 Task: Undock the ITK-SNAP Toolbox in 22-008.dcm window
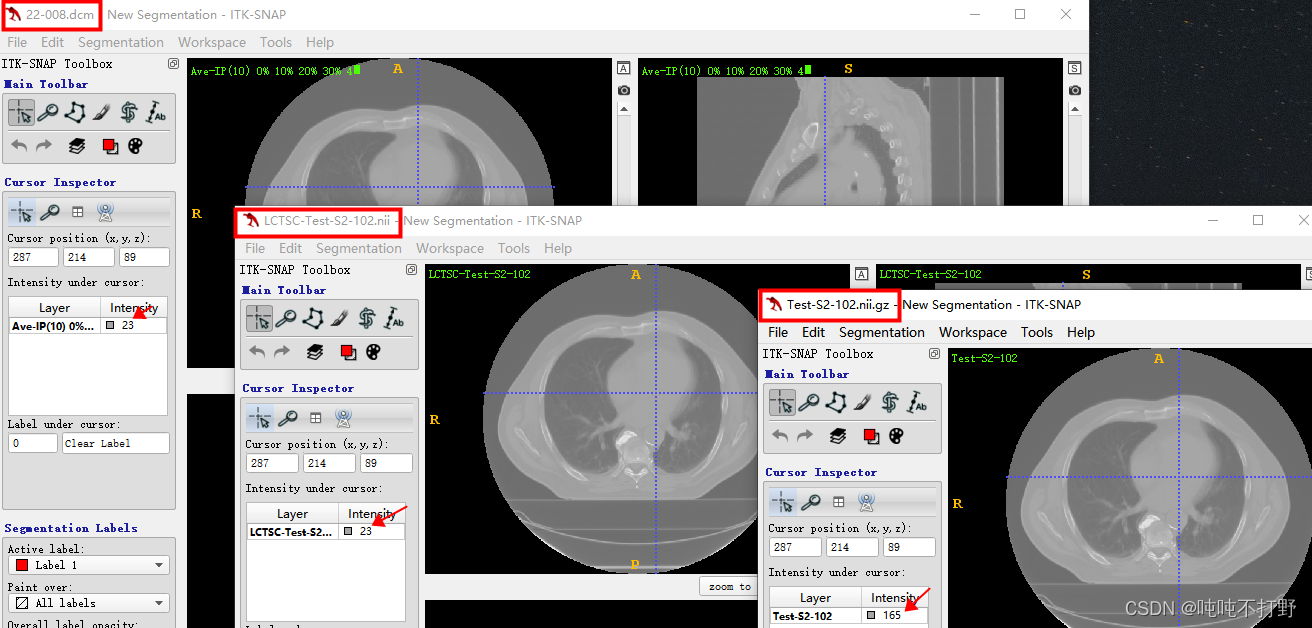[173, 63]
